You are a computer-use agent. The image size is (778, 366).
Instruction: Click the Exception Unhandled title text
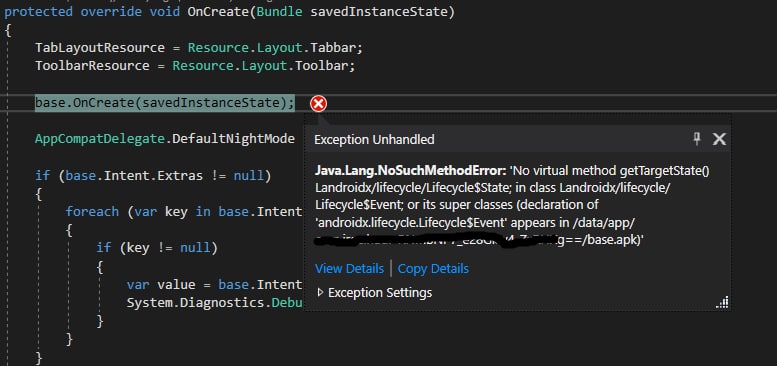tap(374, 139)
